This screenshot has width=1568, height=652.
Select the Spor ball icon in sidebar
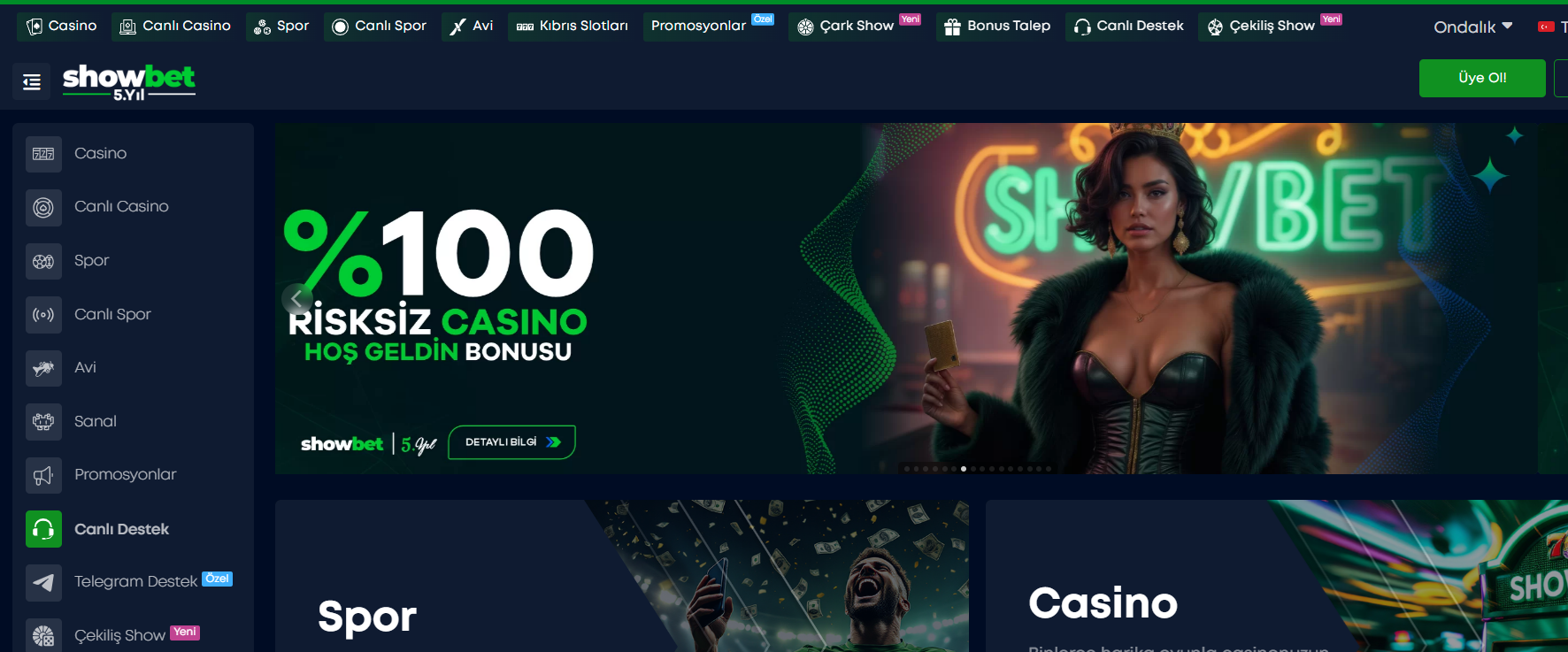click(x=43, y=261)
